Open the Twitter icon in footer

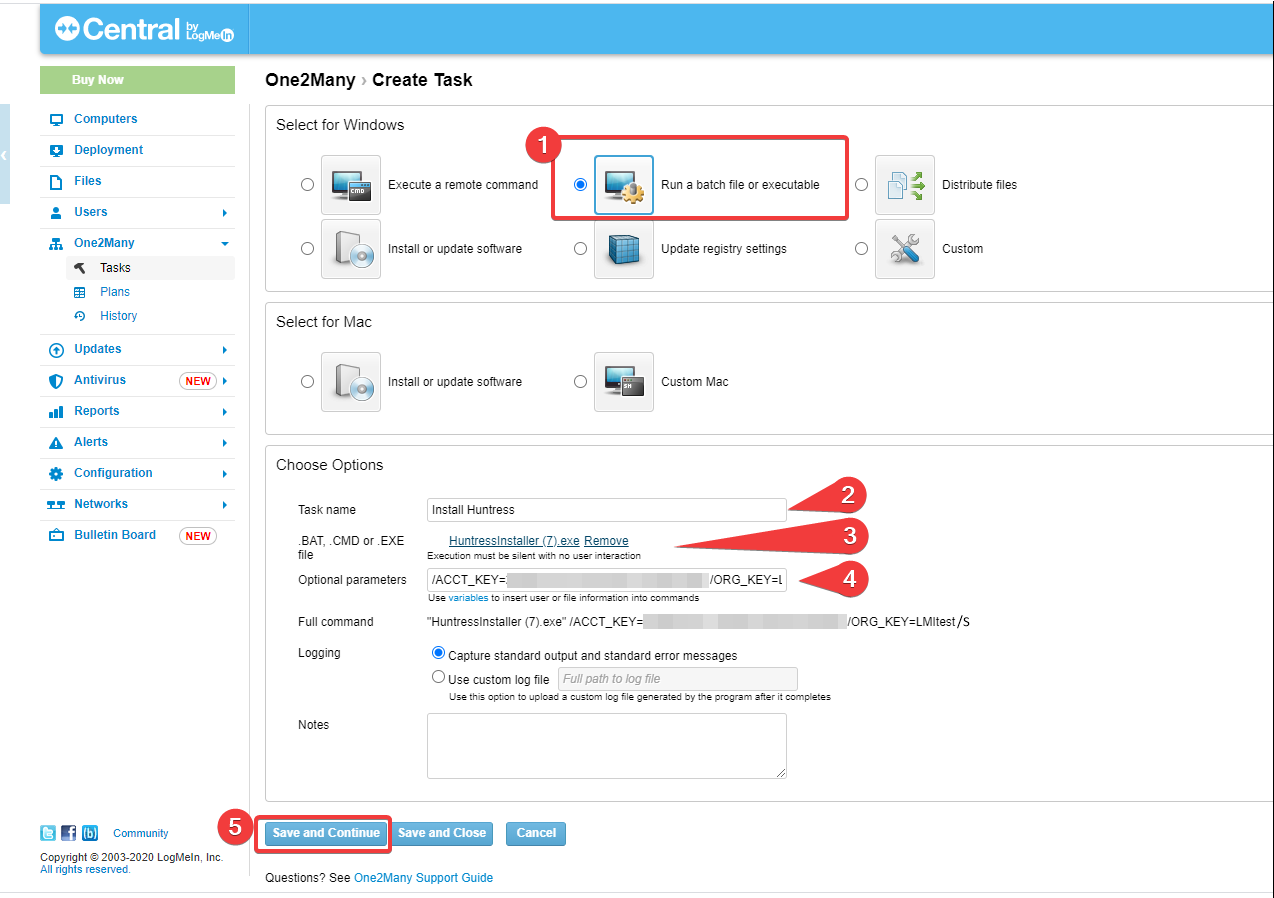[48, 833]
